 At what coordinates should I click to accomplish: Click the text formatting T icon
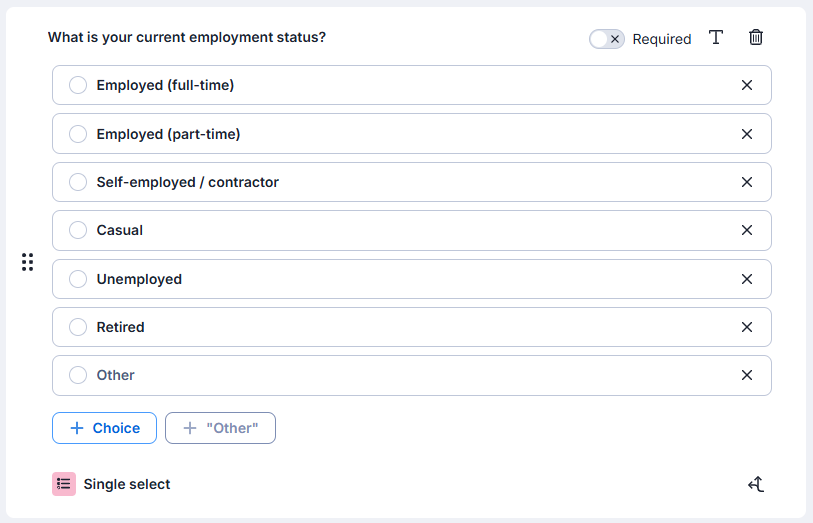[716, 38]
